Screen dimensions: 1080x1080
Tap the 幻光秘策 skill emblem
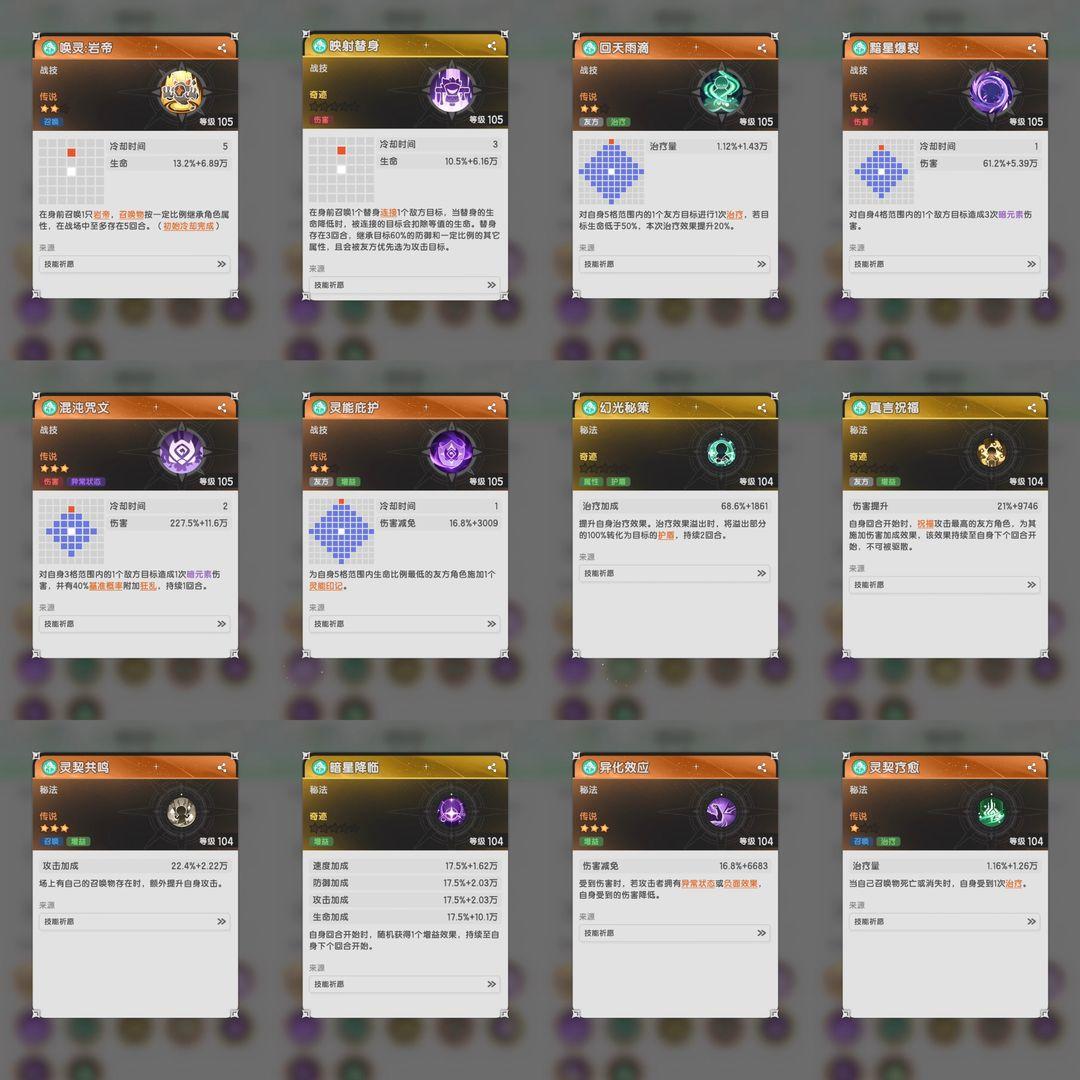pyautogui.click(x=720, y=452)
